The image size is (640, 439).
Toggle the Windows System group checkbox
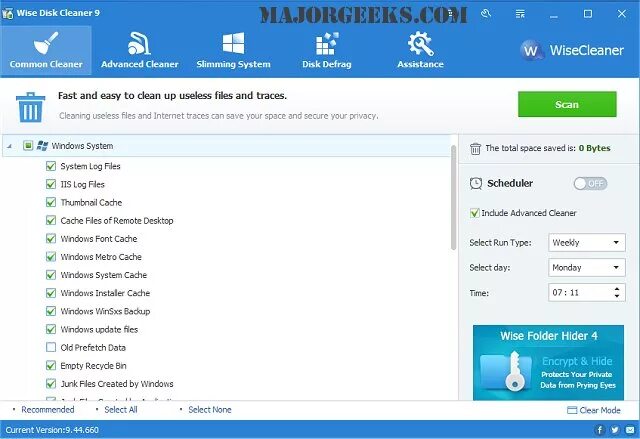pyautogui.click(x=28, y=145)
